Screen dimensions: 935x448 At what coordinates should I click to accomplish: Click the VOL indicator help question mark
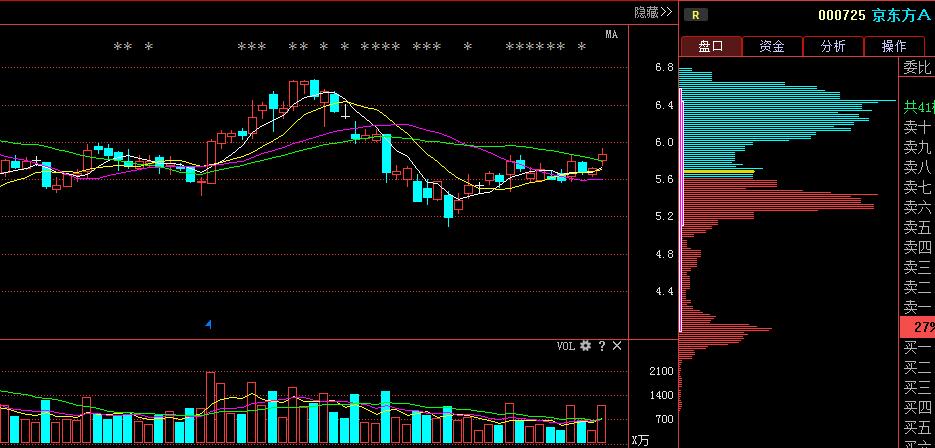point(601,346)
